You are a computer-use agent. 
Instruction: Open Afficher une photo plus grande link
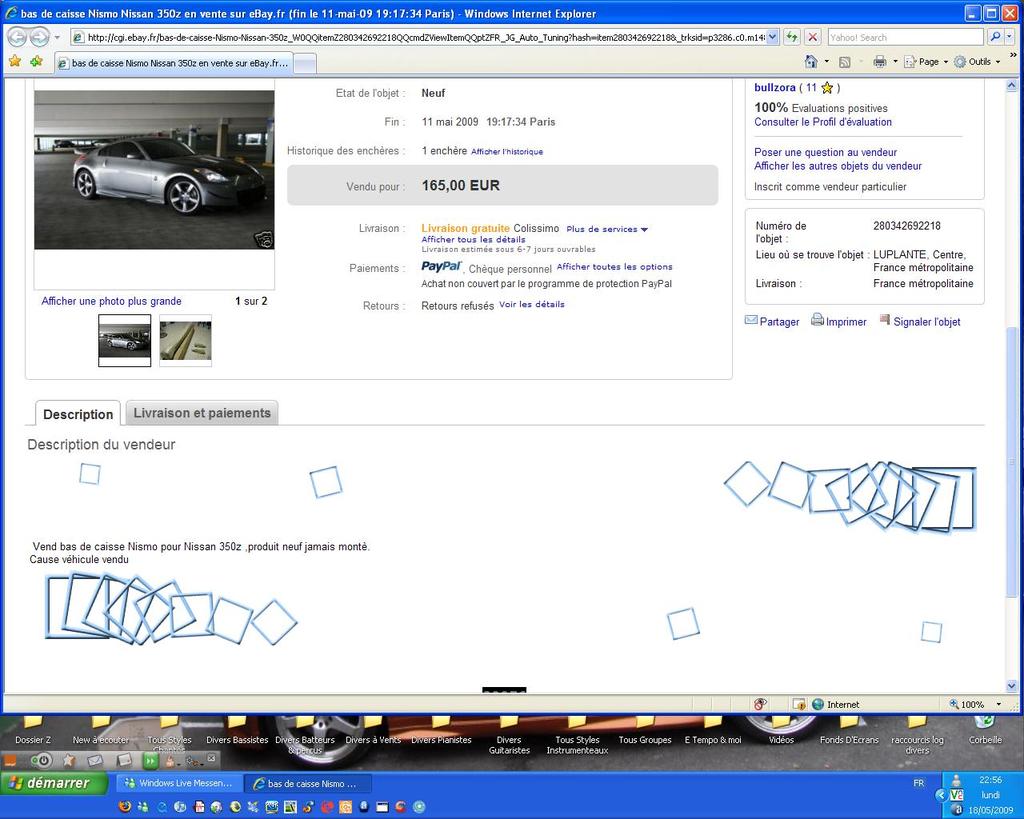click(111, 301)
